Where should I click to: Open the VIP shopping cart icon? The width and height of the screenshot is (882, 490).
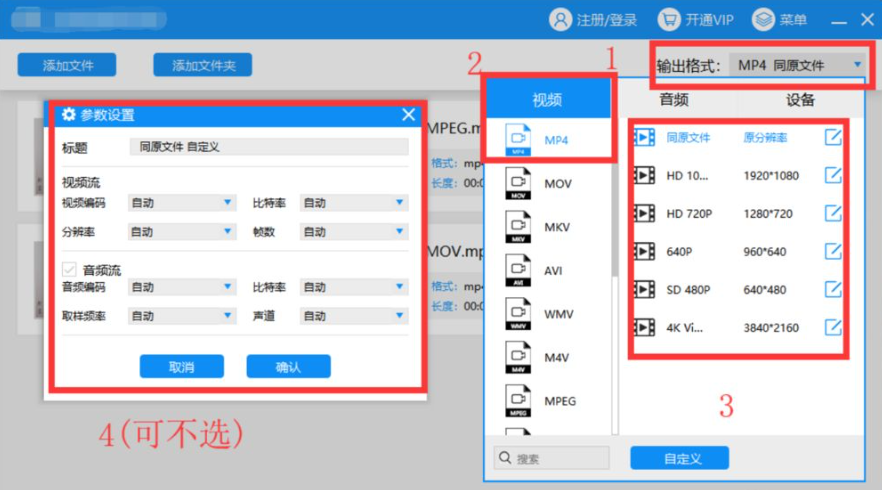[x=669, y=20]
